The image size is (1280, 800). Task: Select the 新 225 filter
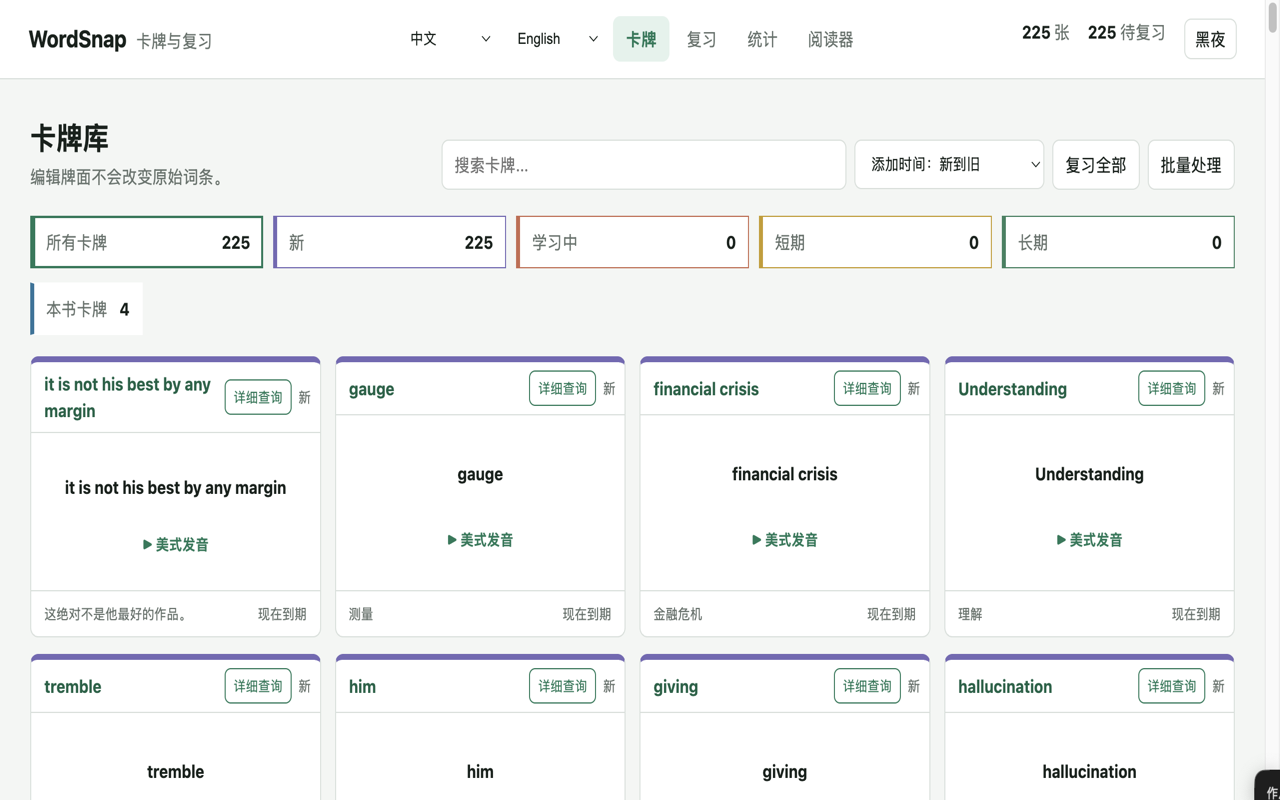(390, 242)
